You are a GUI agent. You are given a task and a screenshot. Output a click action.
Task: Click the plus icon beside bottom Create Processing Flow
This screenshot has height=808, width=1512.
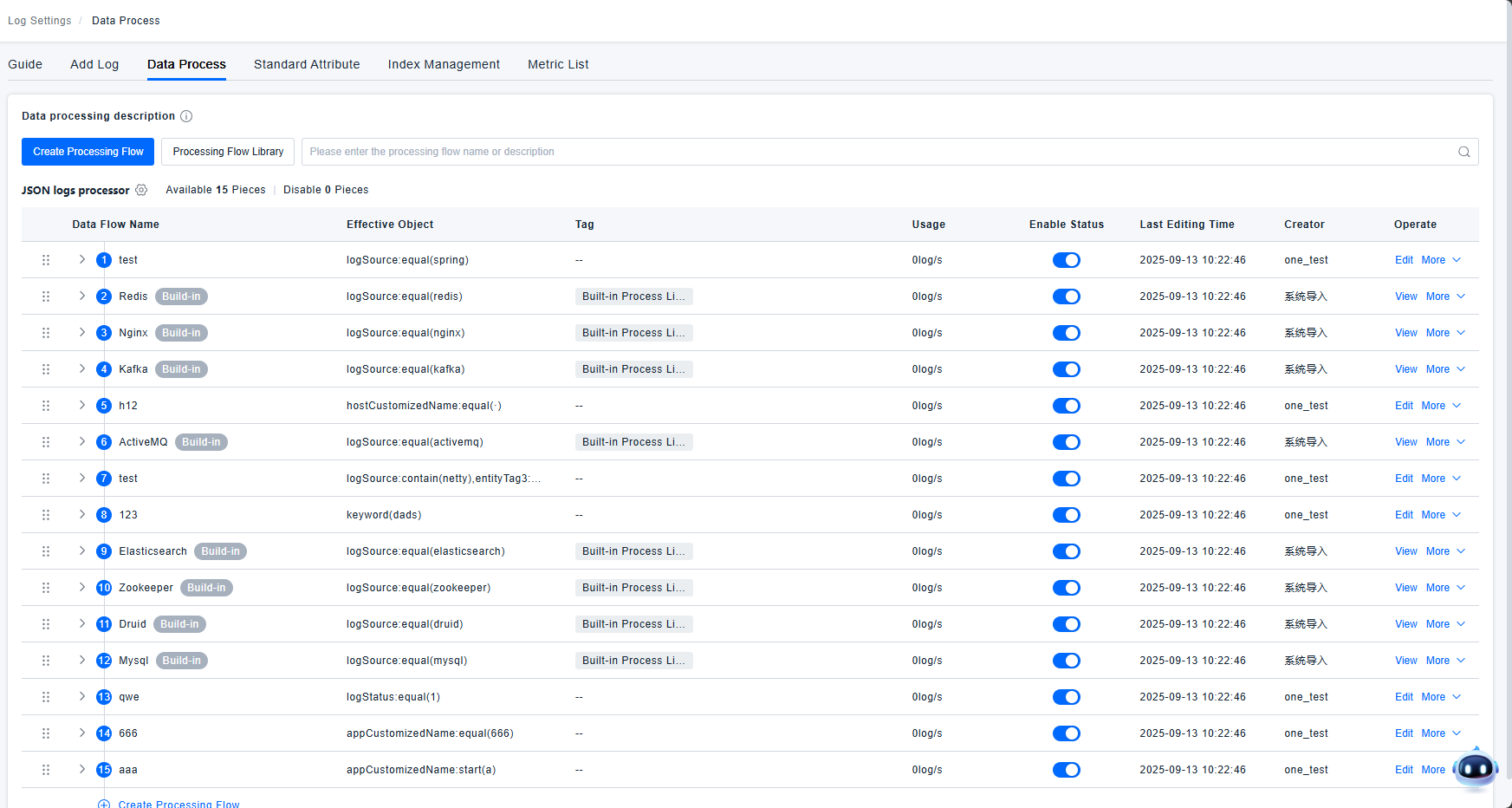click(104, 804)
